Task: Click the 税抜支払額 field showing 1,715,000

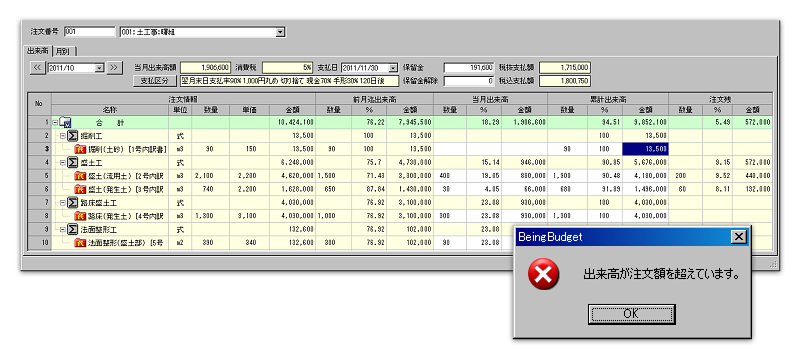Action: 565,67
